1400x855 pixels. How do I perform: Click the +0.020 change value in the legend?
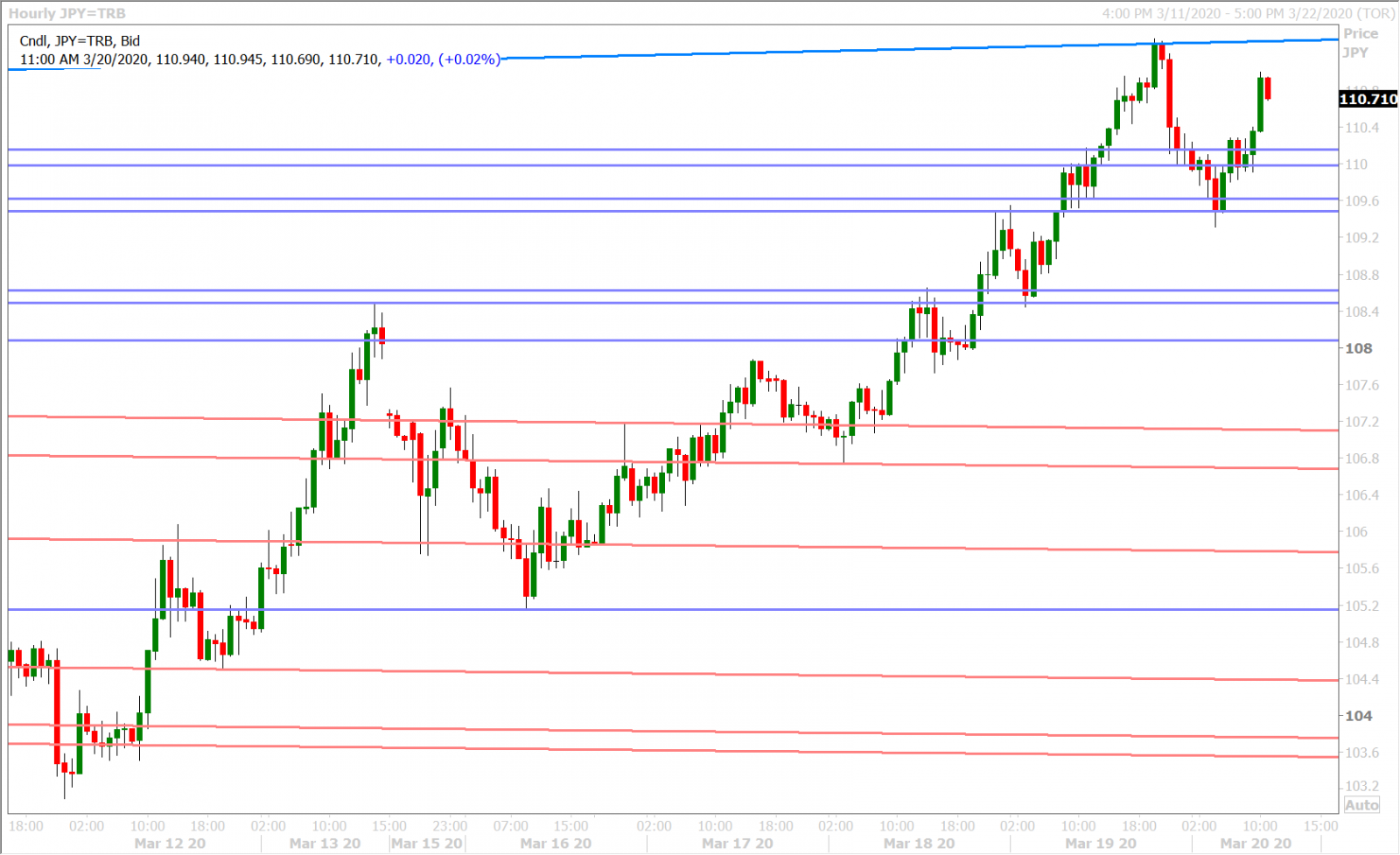click(409, 60)
